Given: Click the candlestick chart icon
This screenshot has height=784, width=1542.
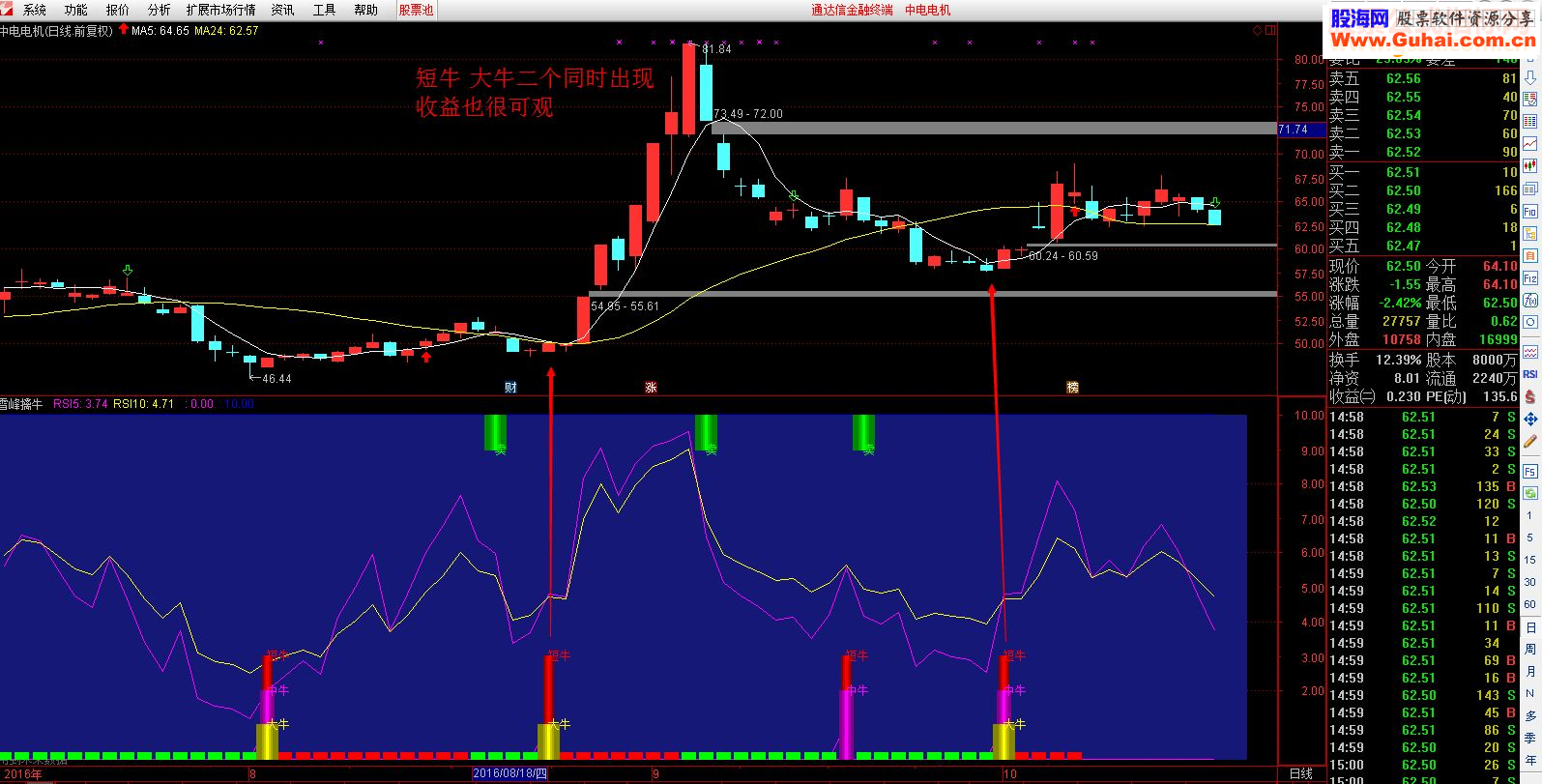Looking at the screenshot, I should tap(1530, 166).
